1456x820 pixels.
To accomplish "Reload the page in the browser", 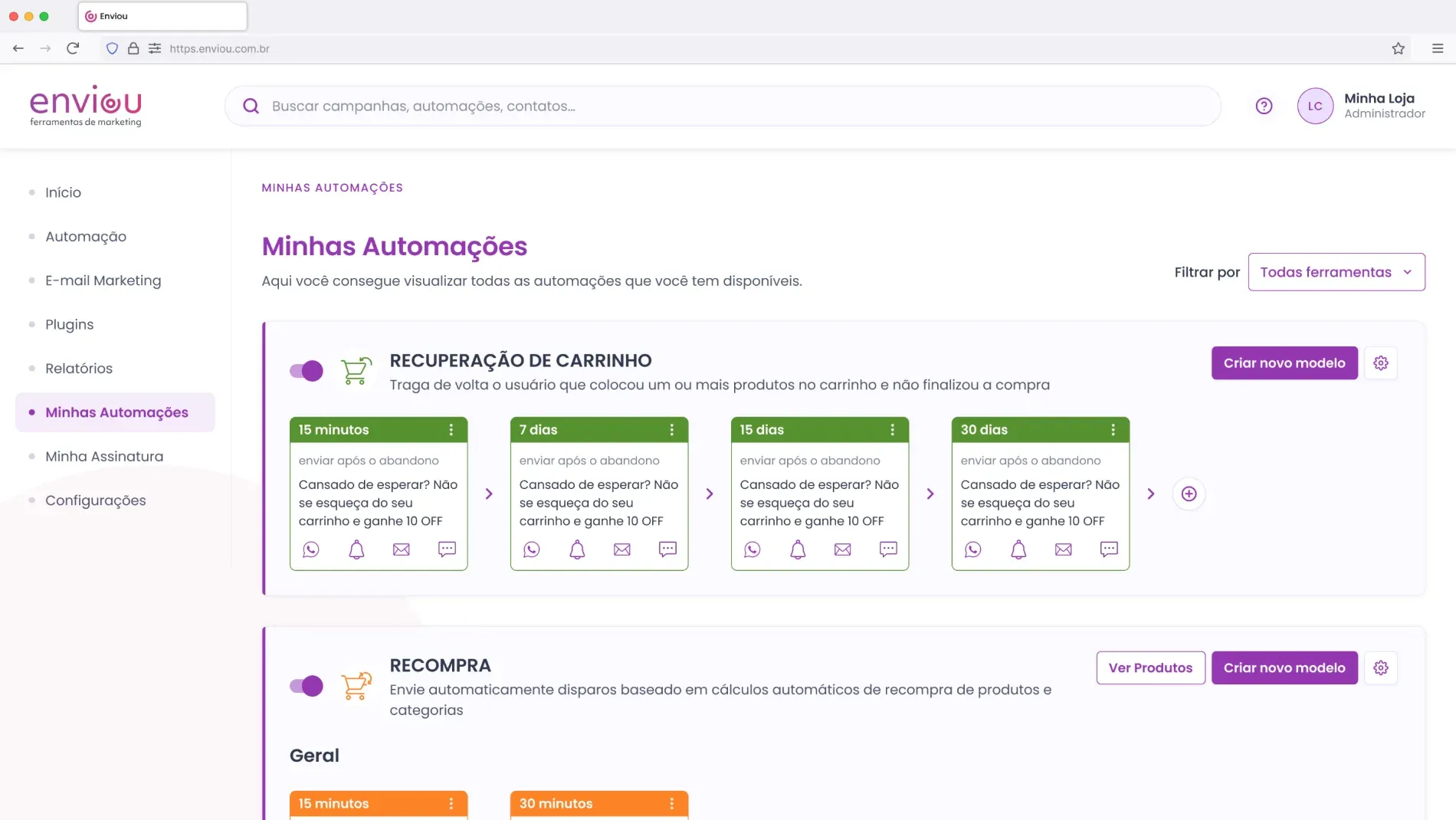I will (x=73, y=48).
